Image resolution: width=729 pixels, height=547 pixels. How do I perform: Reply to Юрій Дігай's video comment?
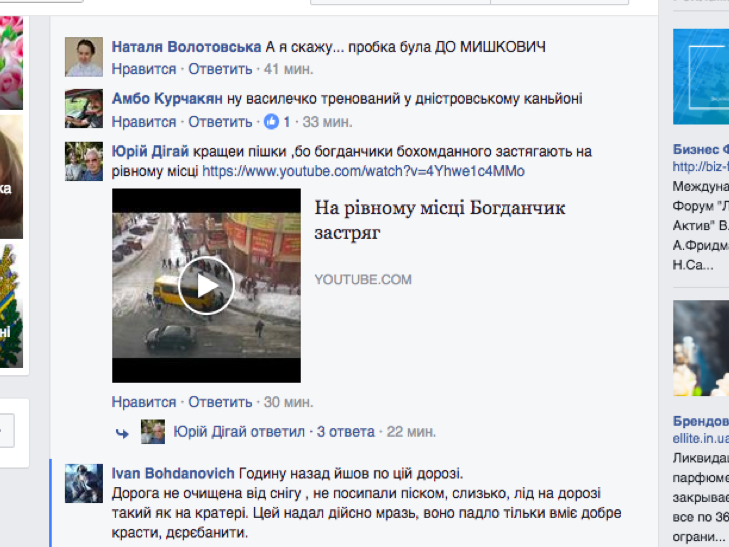220,402
